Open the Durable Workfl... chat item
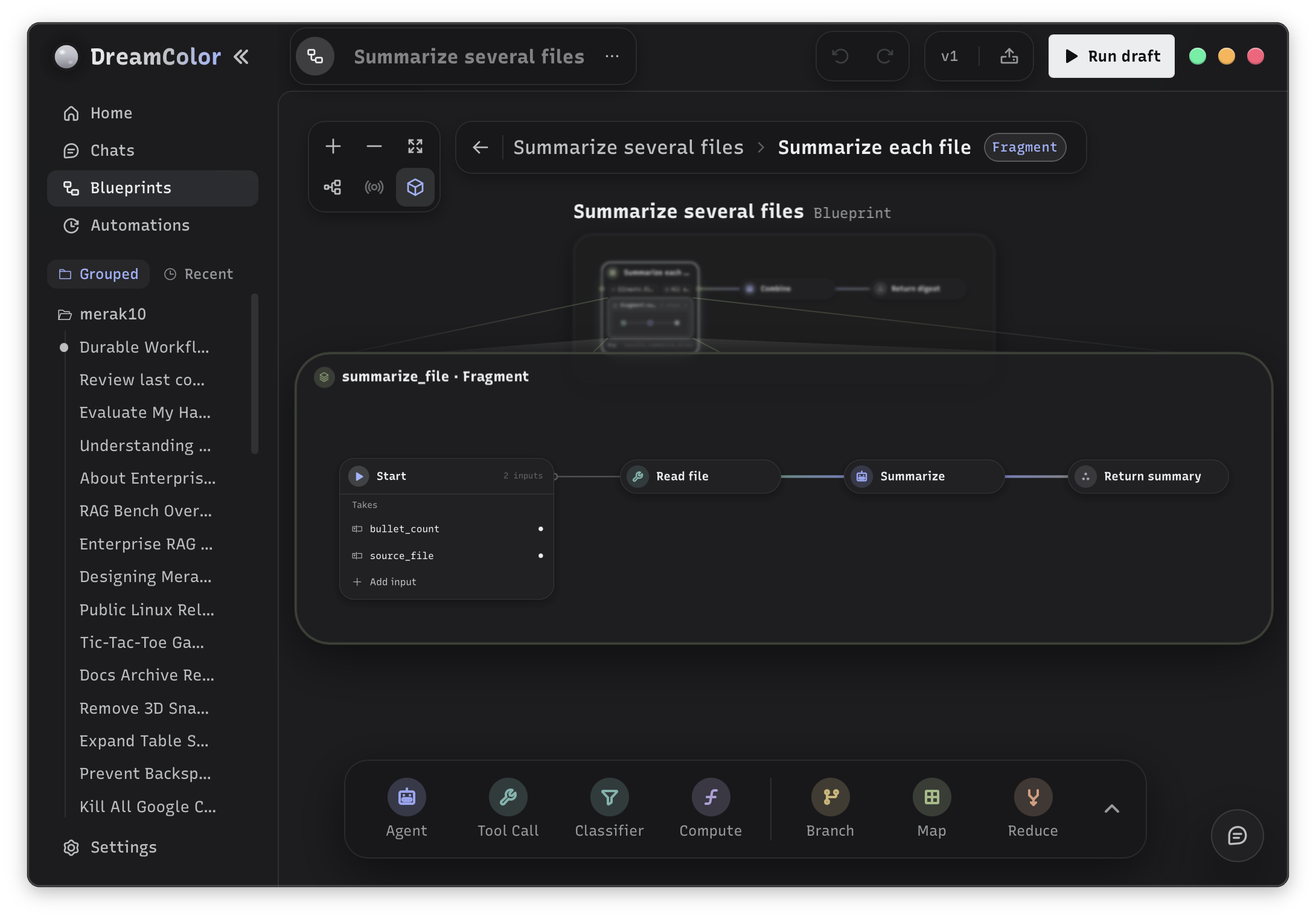The height and width of the screenshot is (919, 1316). point(144,347)
